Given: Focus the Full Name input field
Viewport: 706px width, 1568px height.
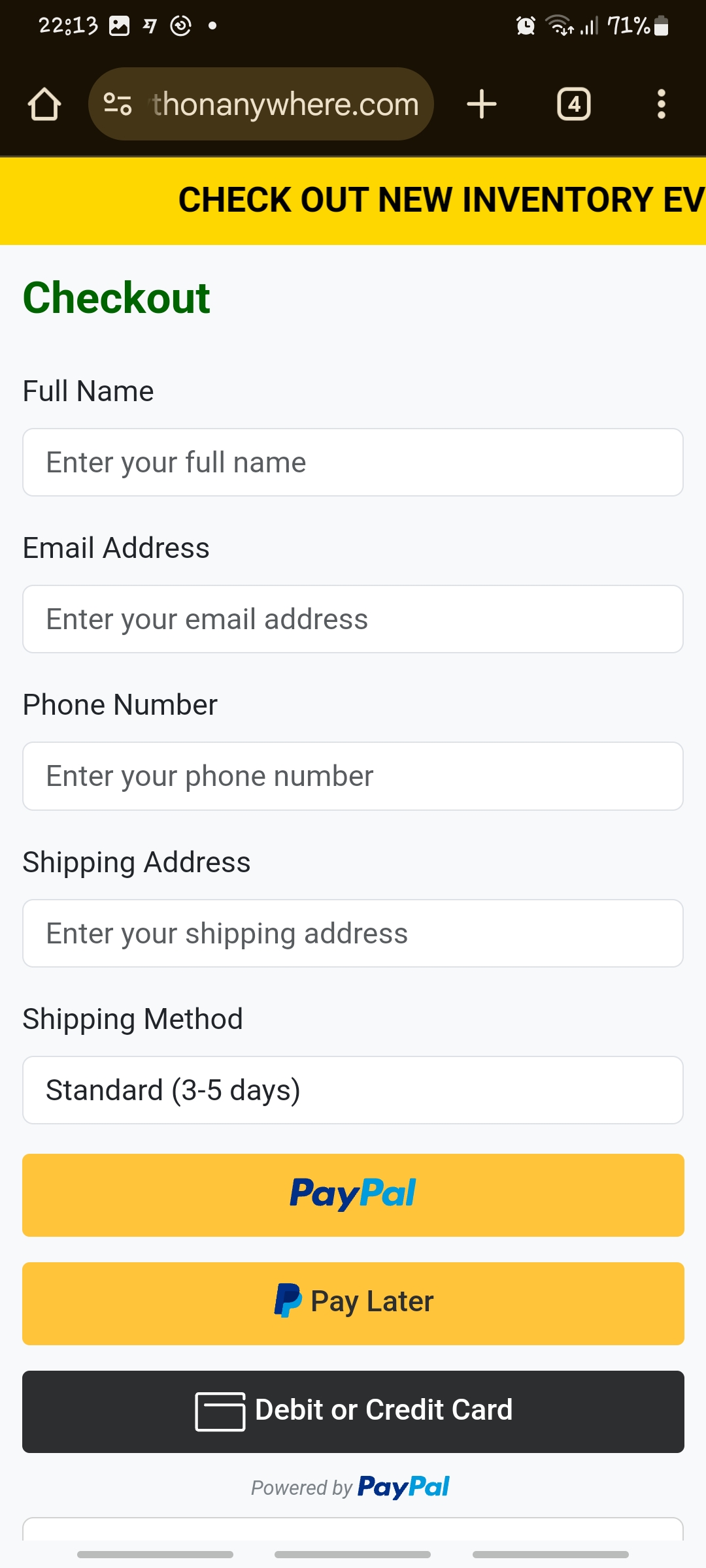Looking at the screenshot, I should click(x=353, y=463).
